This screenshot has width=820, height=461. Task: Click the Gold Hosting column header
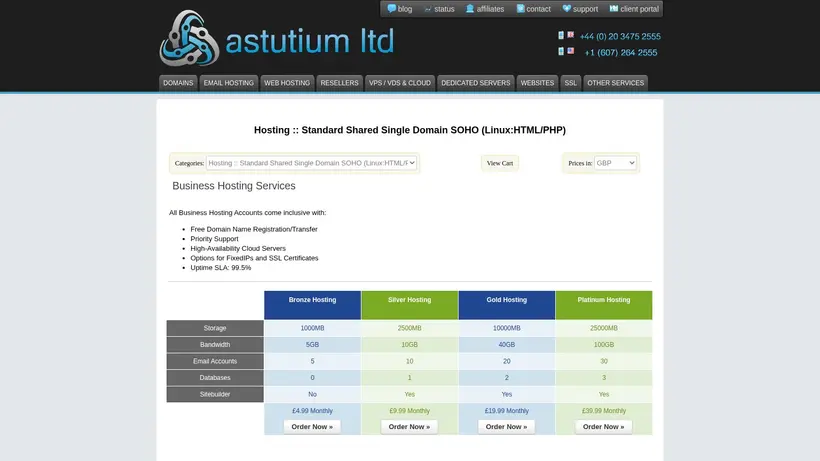pos(507,305)
